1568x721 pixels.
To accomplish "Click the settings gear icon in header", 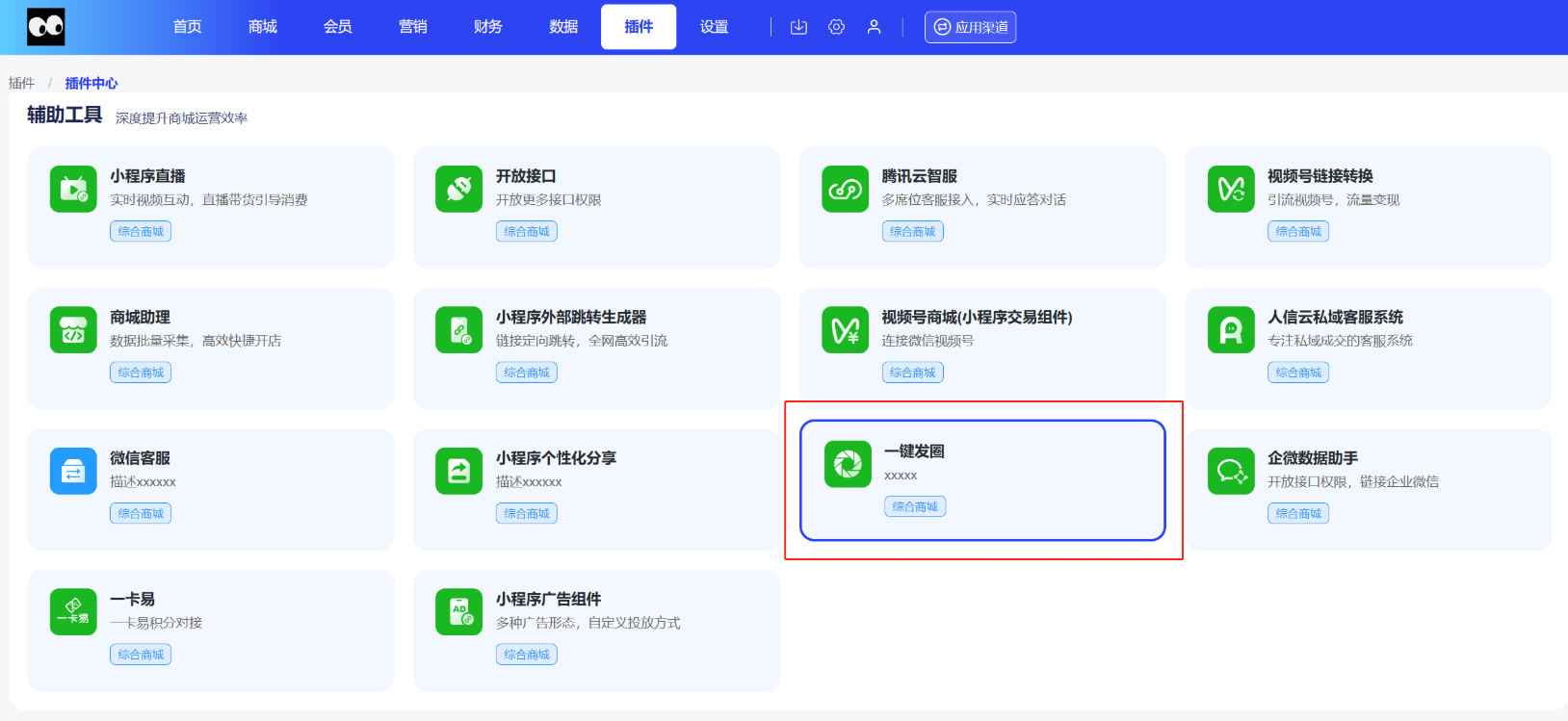I will (836, 27).
